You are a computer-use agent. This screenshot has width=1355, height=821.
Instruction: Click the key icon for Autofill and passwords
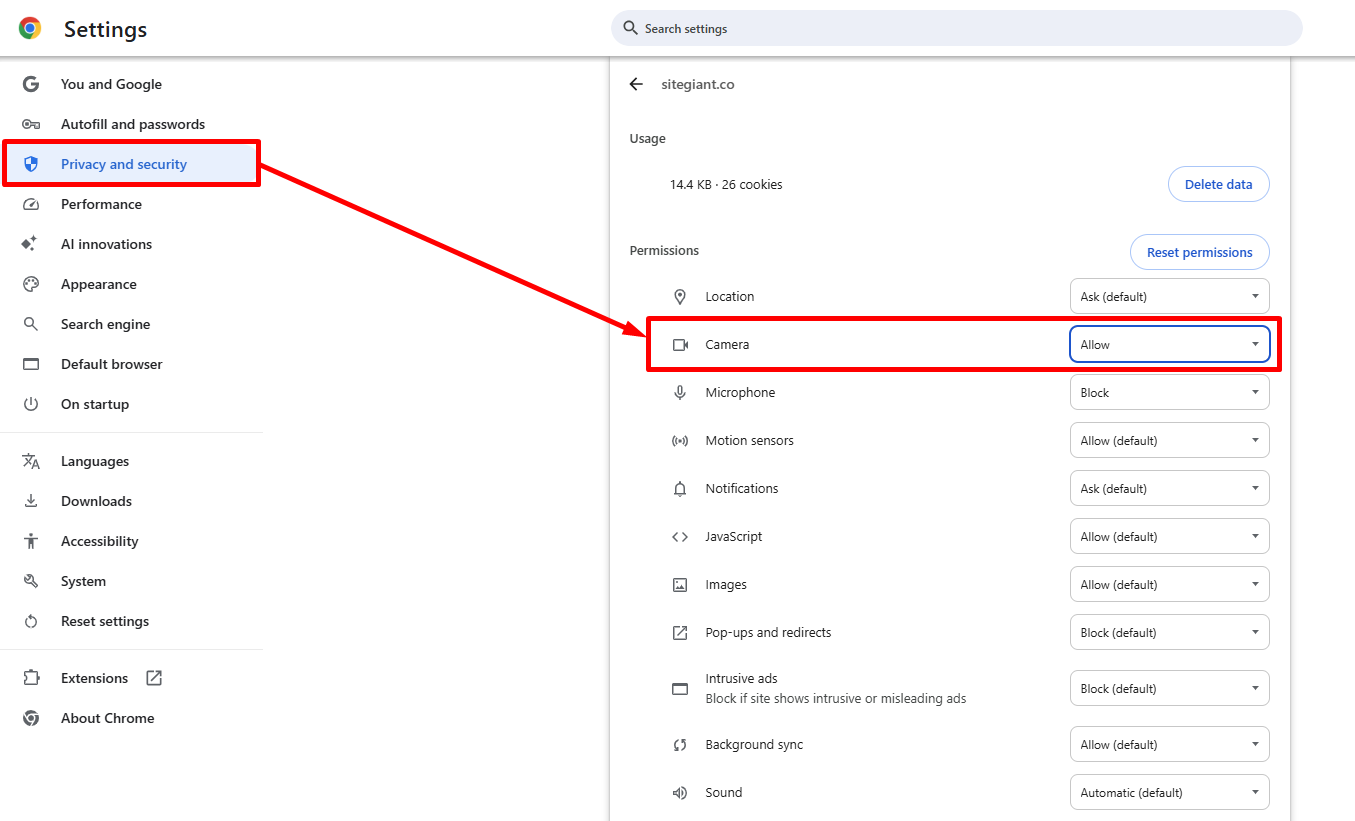31,124
